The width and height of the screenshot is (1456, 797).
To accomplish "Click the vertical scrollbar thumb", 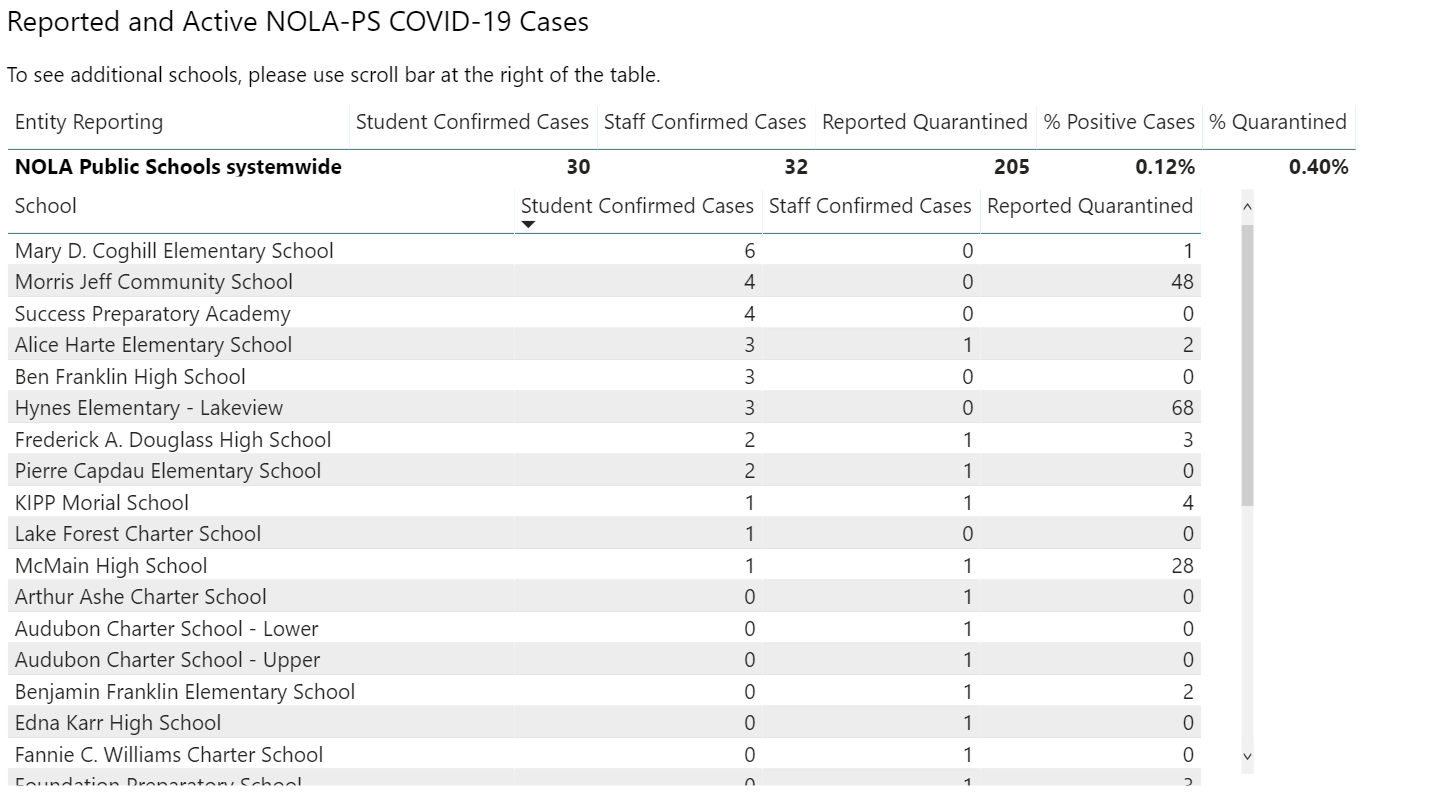I will point(1247,365).
